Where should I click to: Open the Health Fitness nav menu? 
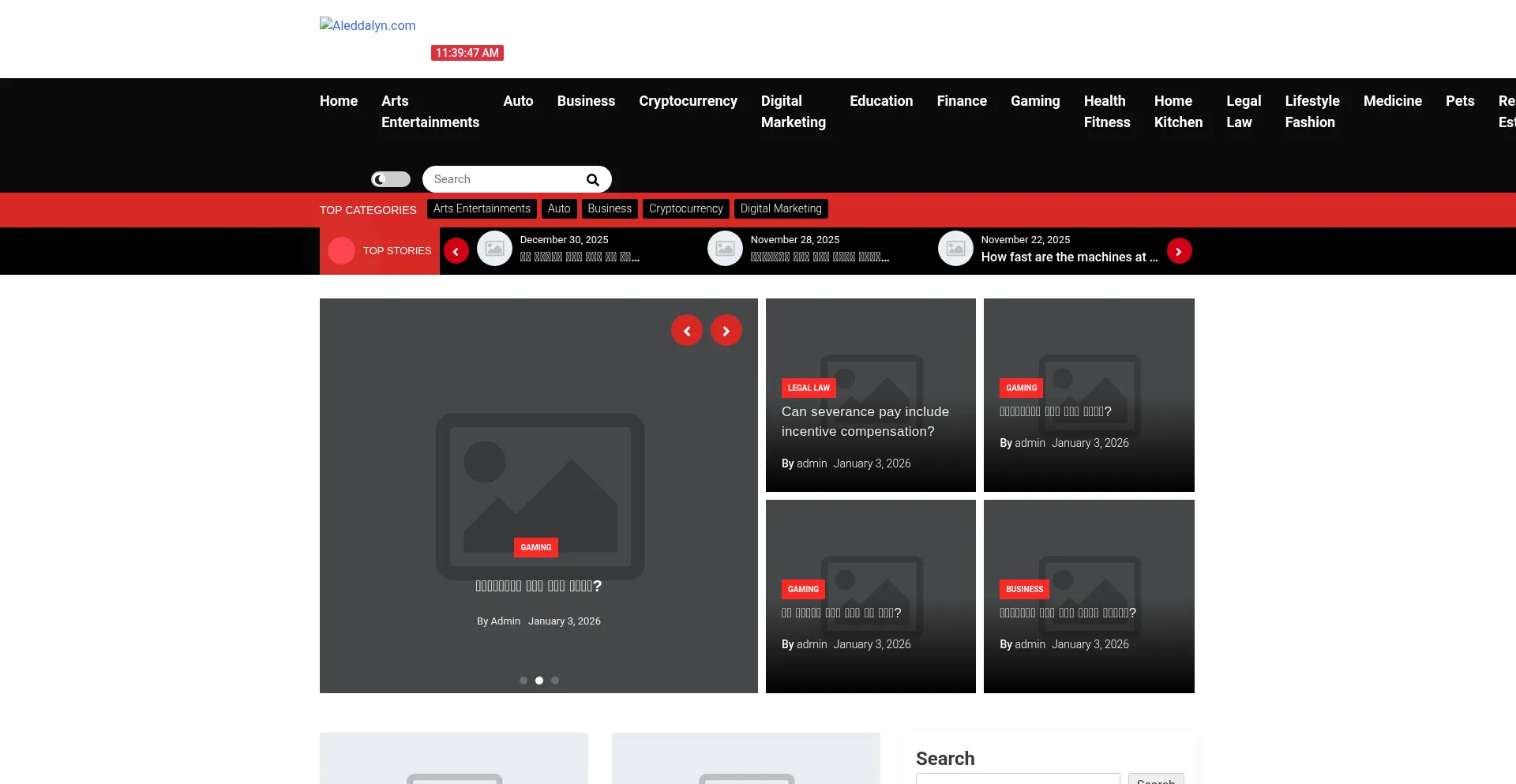tap(1106, 111)
